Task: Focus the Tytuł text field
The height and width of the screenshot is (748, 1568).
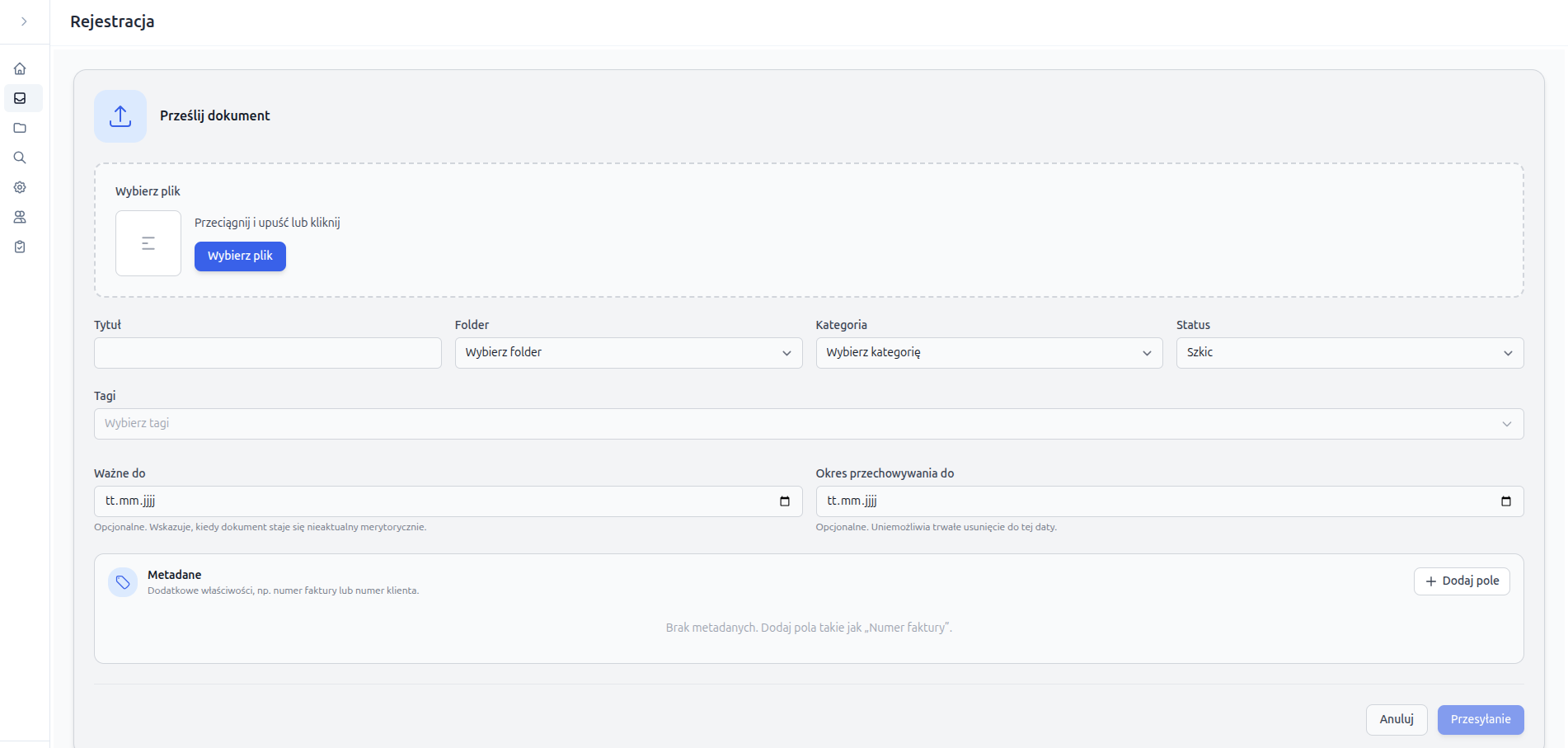Action: click(268, 353)
